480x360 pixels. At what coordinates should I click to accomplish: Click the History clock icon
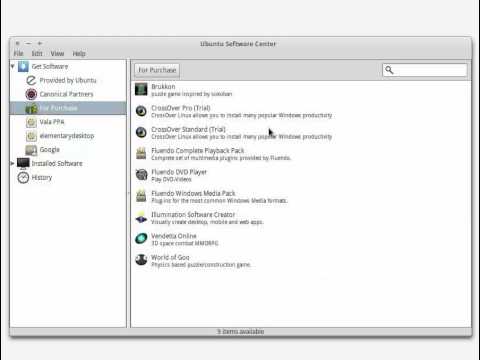(x=23, y=178)
